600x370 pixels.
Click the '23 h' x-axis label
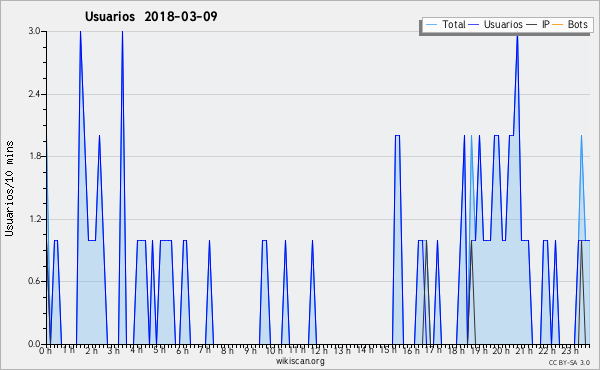[x=570, y=350]
